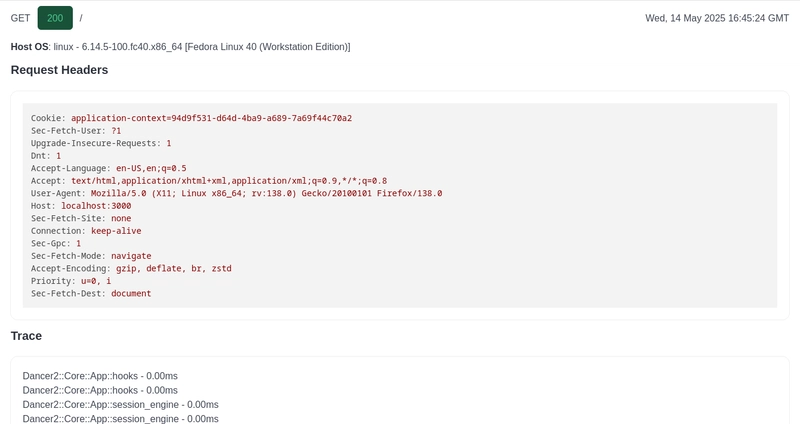Viewport: 800px width, 424px height.
Task: Click the Upgrade-Insecure-Requests header line
Action: [x=101, y=143]
